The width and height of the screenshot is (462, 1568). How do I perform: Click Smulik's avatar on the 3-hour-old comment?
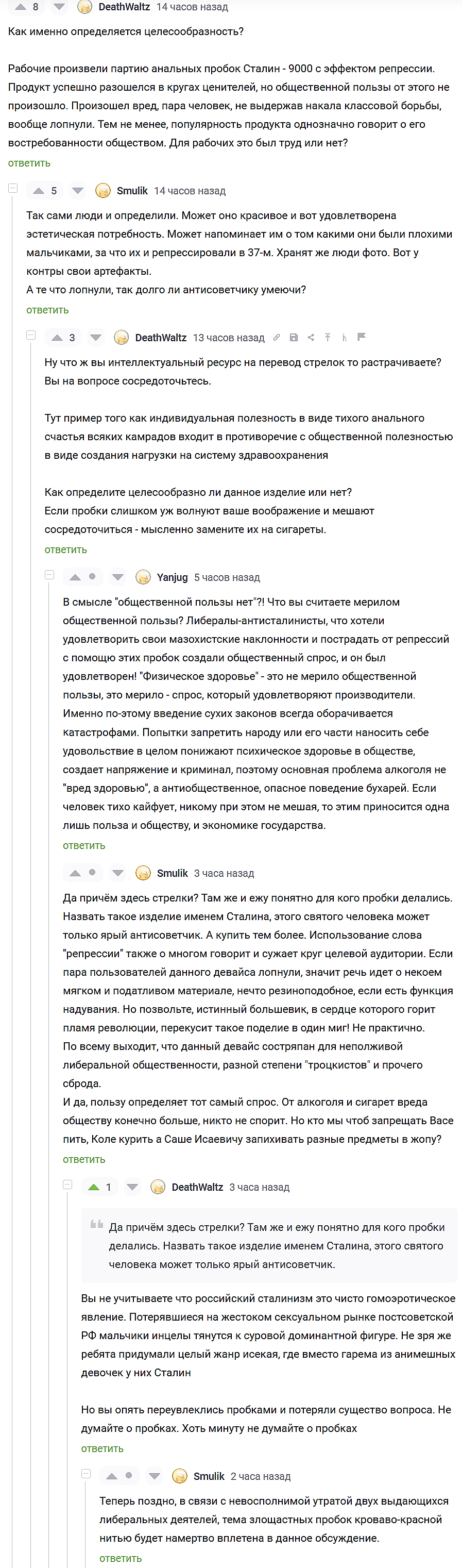[144, 873]
